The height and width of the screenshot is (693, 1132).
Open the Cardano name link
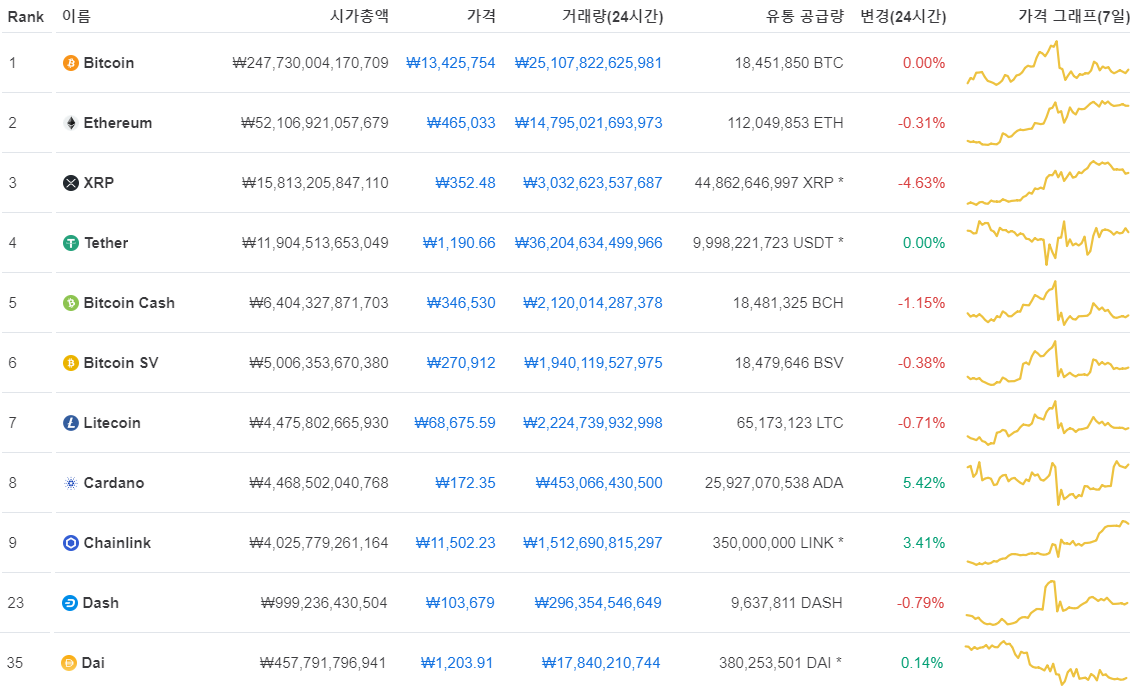114,482
